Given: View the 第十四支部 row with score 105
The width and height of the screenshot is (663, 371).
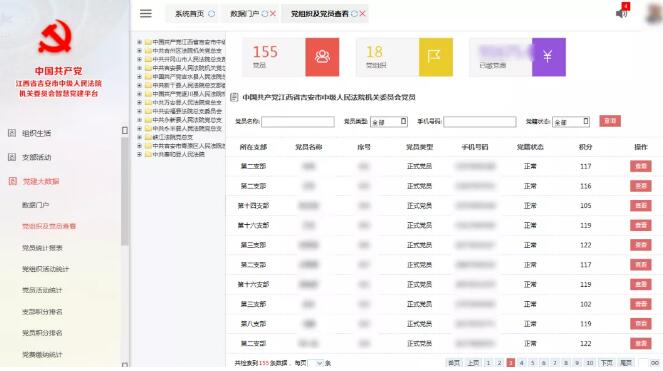Looking at the screenshot, I should pyautogui.click(x=641, y=206).
